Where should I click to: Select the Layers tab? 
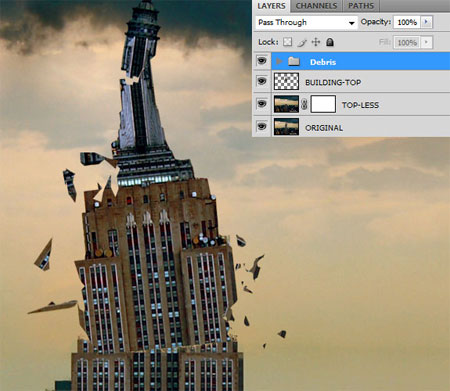click(x=271, y=6)
